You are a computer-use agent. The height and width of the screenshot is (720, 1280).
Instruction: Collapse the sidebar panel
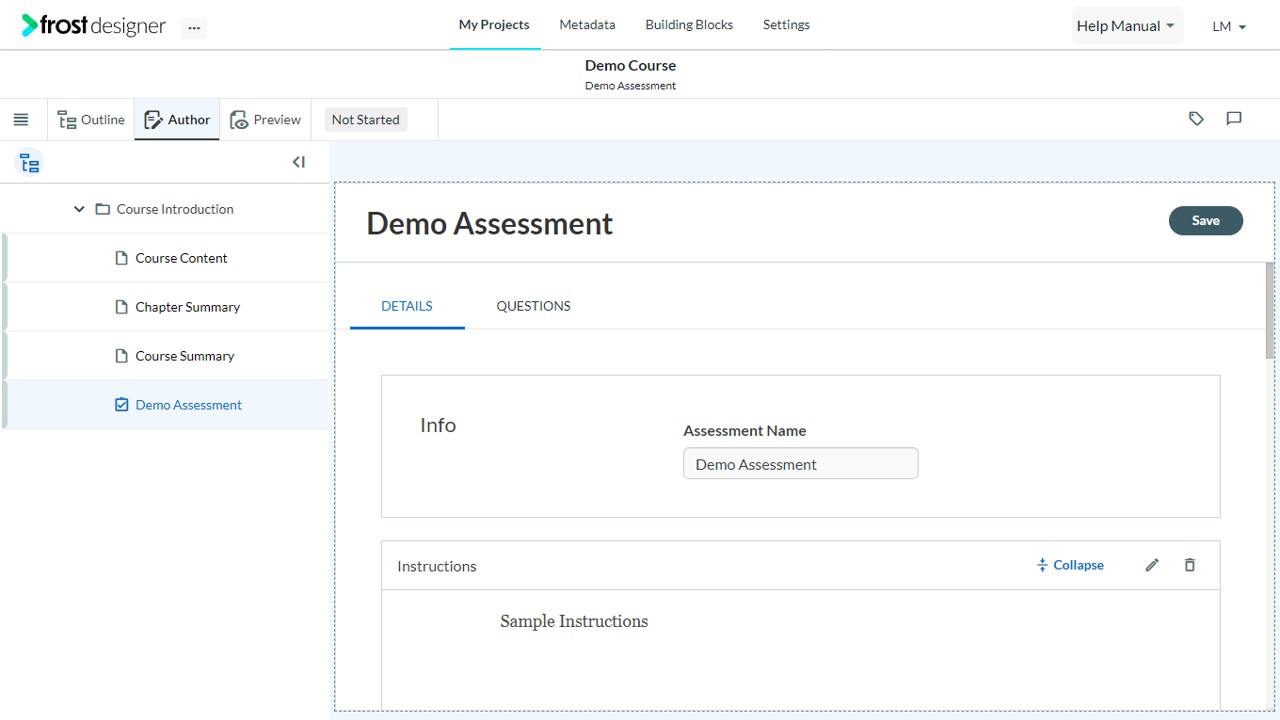(298, 162)
